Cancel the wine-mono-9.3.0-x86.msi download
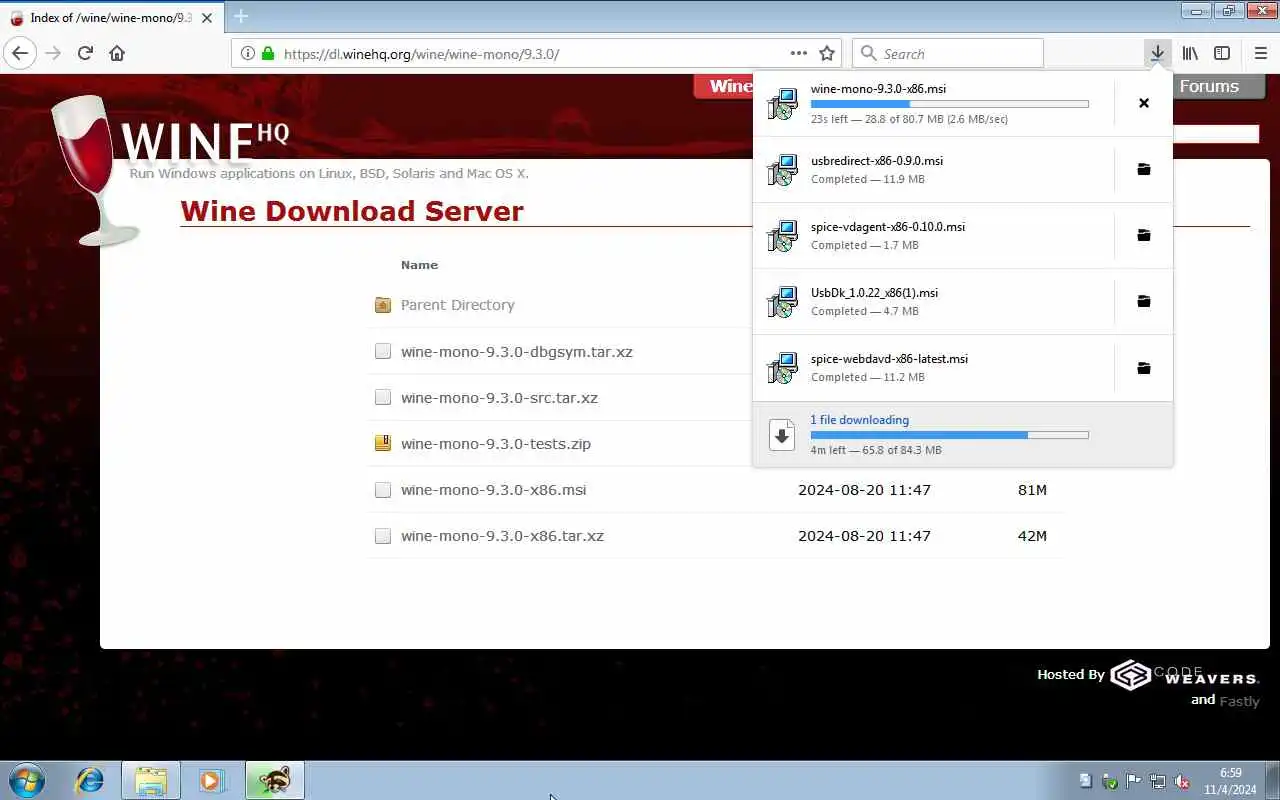Image resolution: width=1280 pixels, height=800 pixels. 1144,103
